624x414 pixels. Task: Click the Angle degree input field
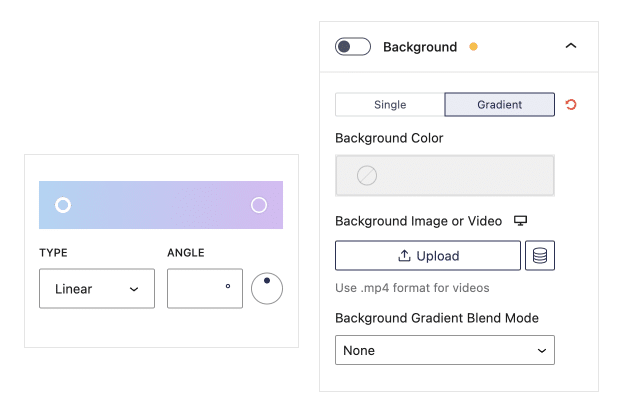click(205, 289)
